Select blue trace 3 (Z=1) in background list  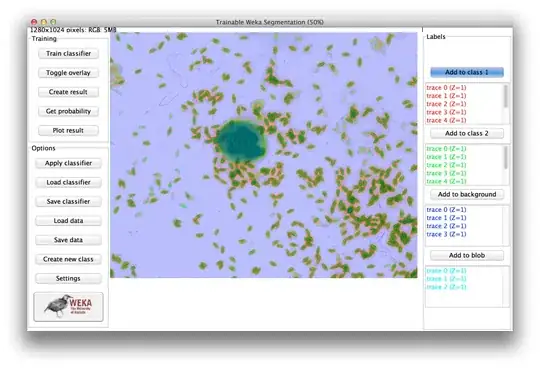tap(446, 234)
